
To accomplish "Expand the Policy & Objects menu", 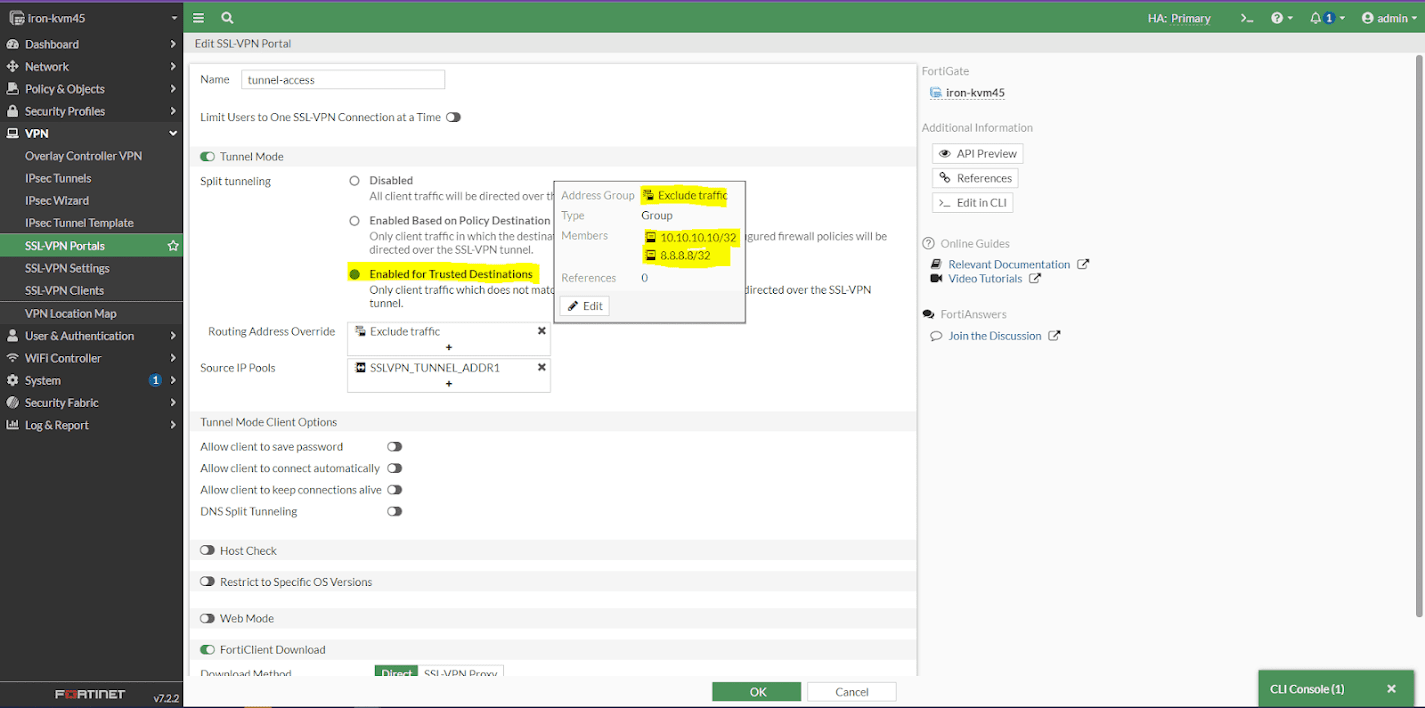I will point(92,89).
